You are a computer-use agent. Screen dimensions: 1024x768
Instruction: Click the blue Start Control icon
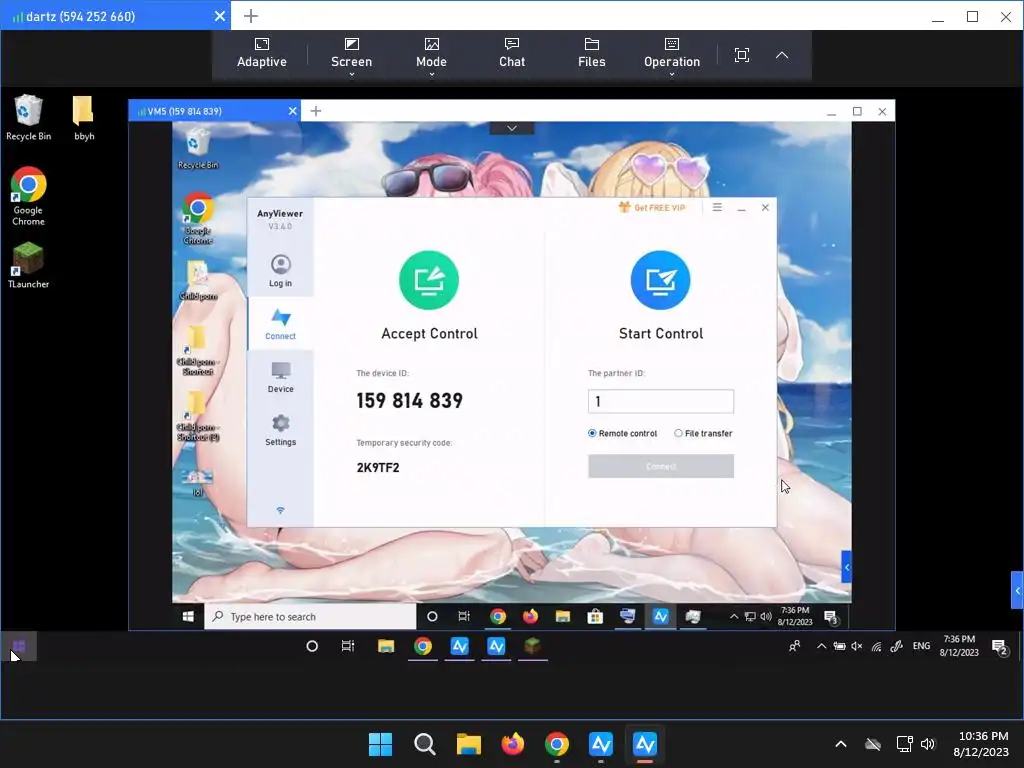click(x=660, y=280)
